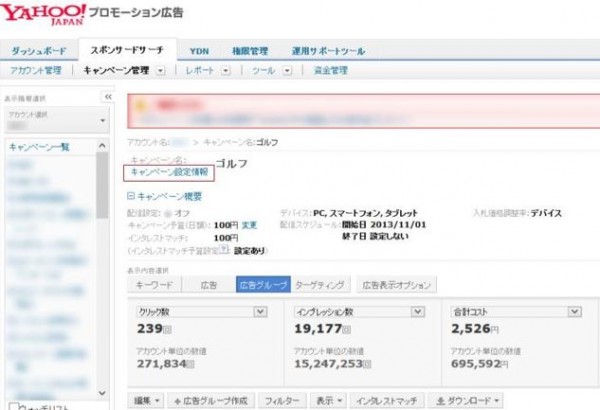Open the キャンペーン管理 dropdown arrow
The width and height of the screenshot is (600, 410).
click(x=161, y=71)
